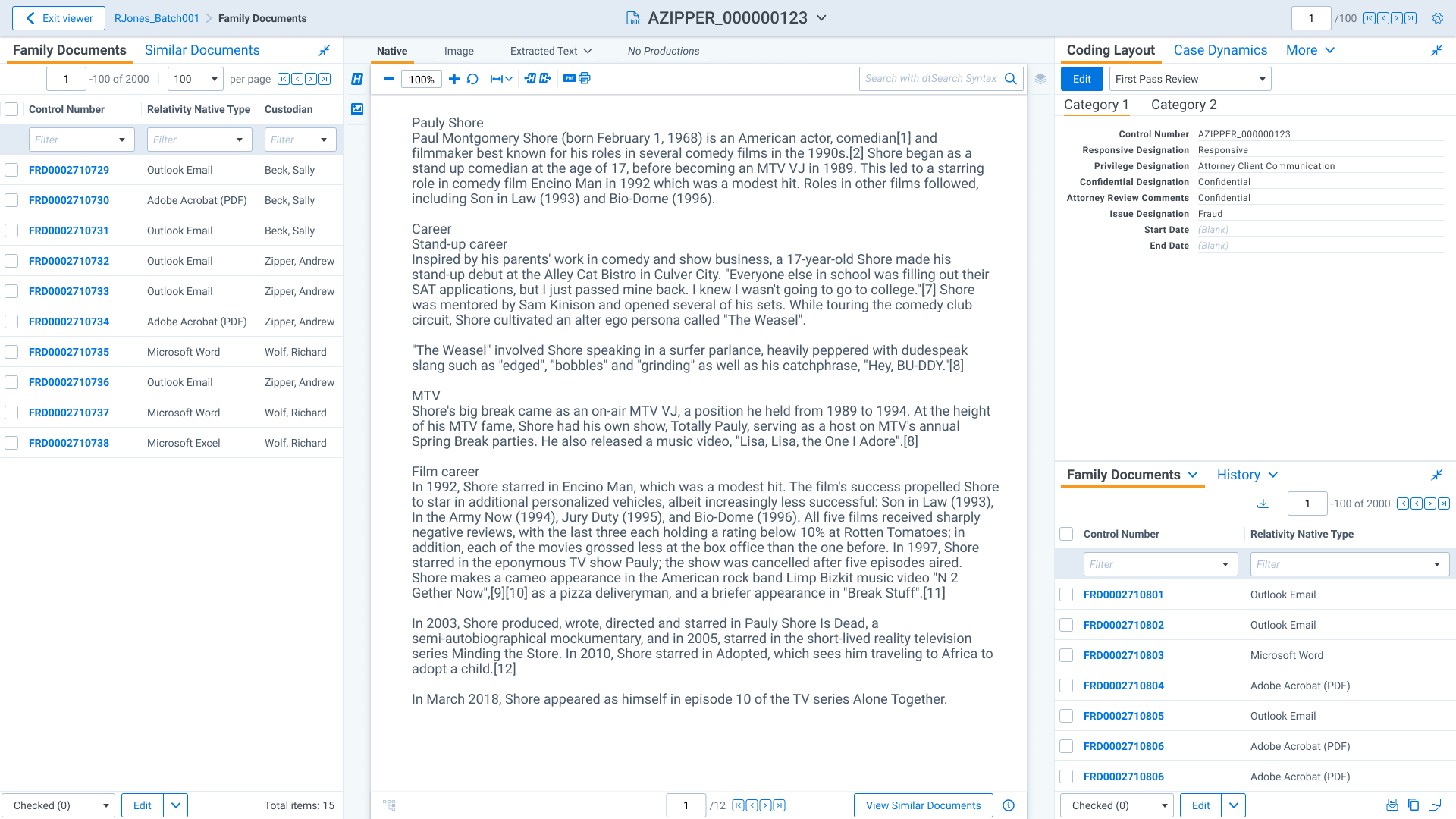1456x819 pixels.
Task: Click the gear settings icon in top right
Action: tap(1437, 18)
